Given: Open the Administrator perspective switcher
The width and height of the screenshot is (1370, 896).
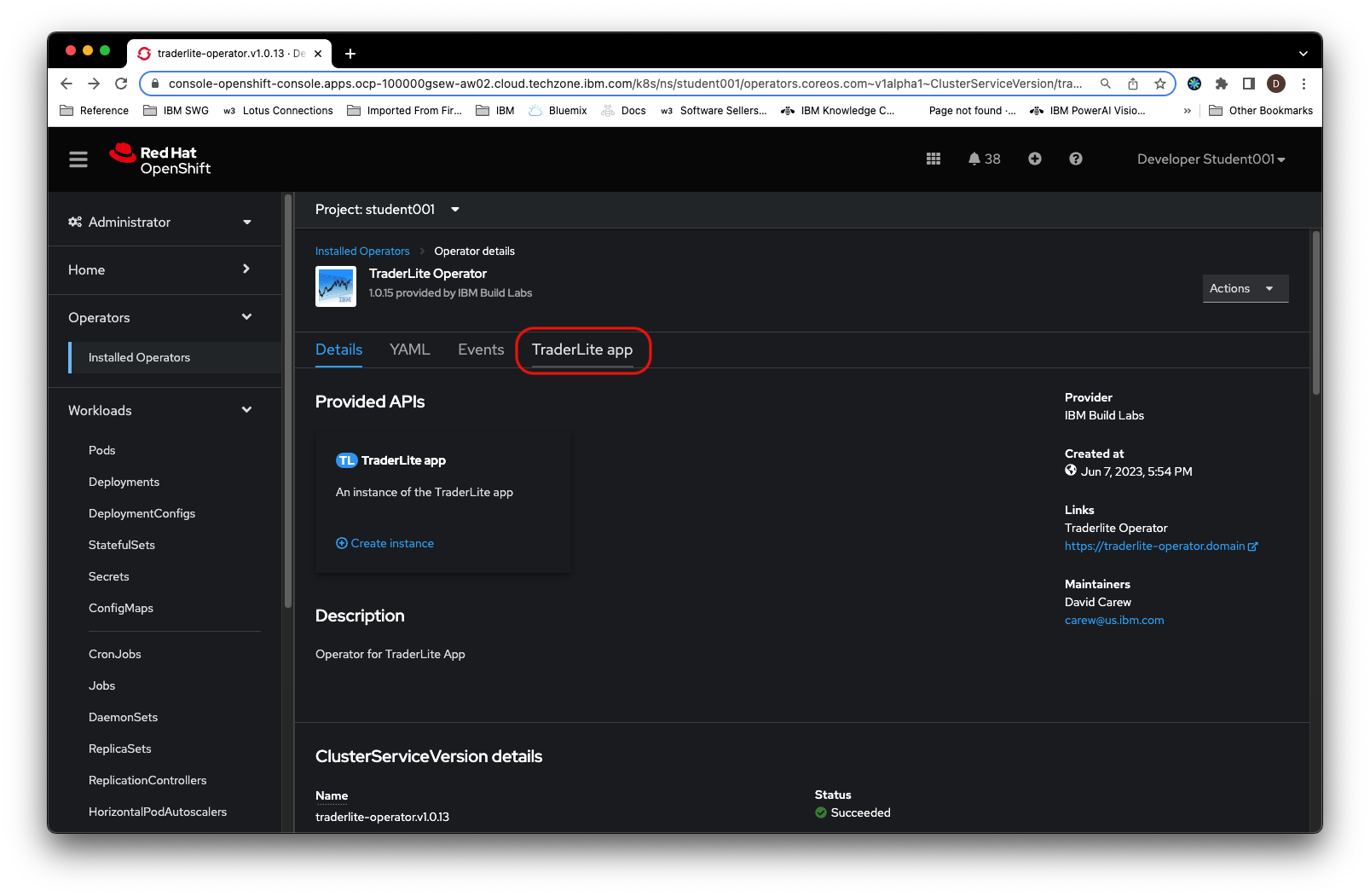Looking at the screenshot, I should tap(160, 223).
